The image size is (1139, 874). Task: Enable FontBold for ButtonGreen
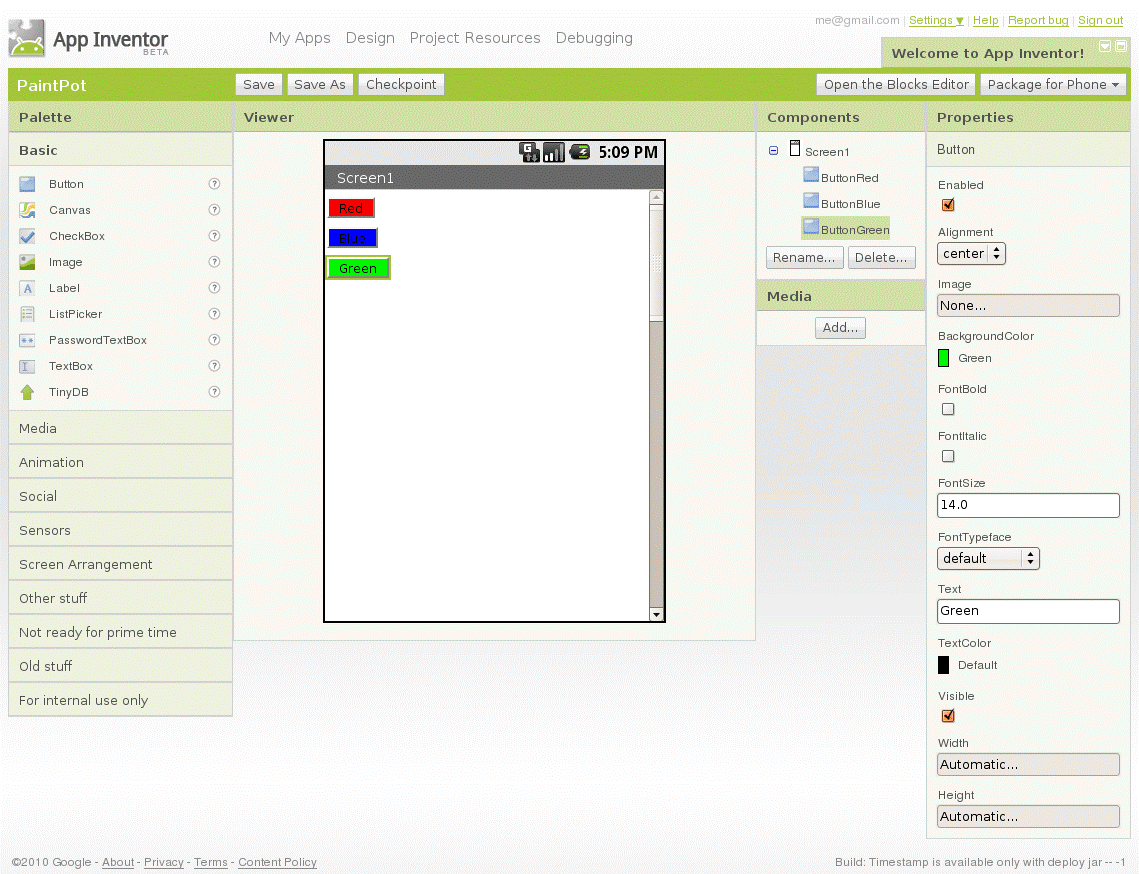coord(947,409)
